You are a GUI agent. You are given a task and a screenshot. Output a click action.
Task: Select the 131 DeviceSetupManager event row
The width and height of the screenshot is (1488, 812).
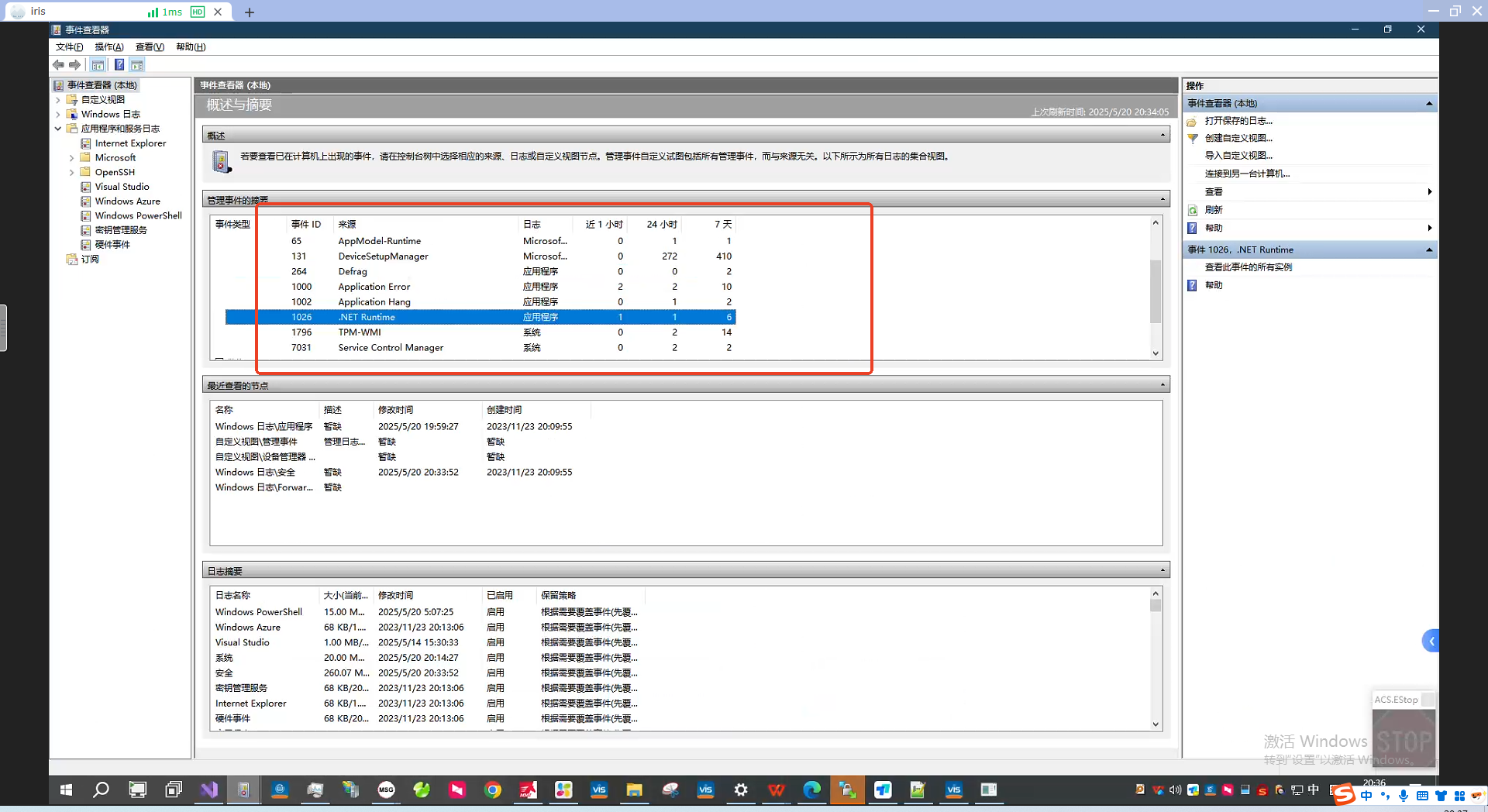480,256
